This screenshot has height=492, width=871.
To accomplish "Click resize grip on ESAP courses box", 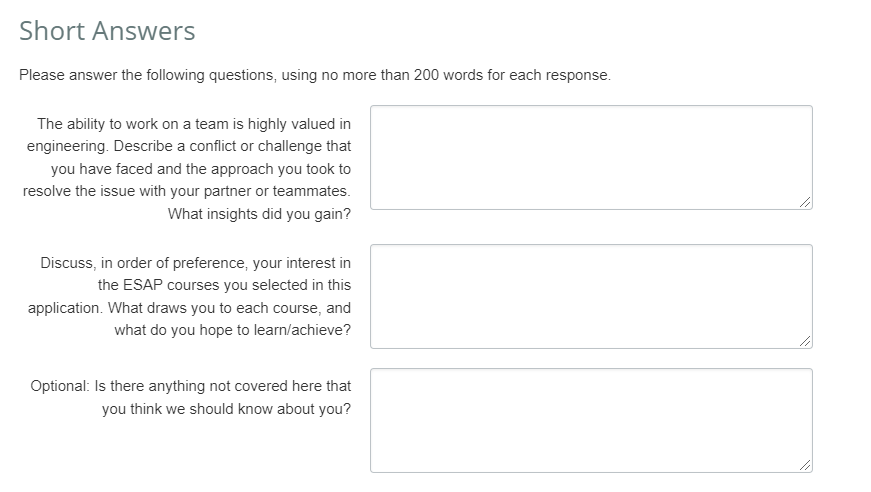I will coord(805,341).
